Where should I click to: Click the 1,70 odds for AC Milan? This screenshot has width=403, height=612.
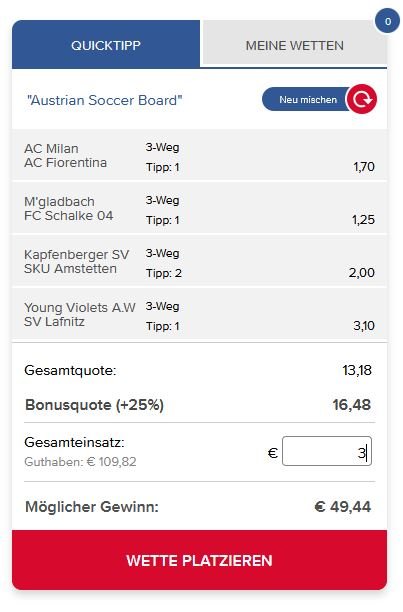tap(364, 167)
